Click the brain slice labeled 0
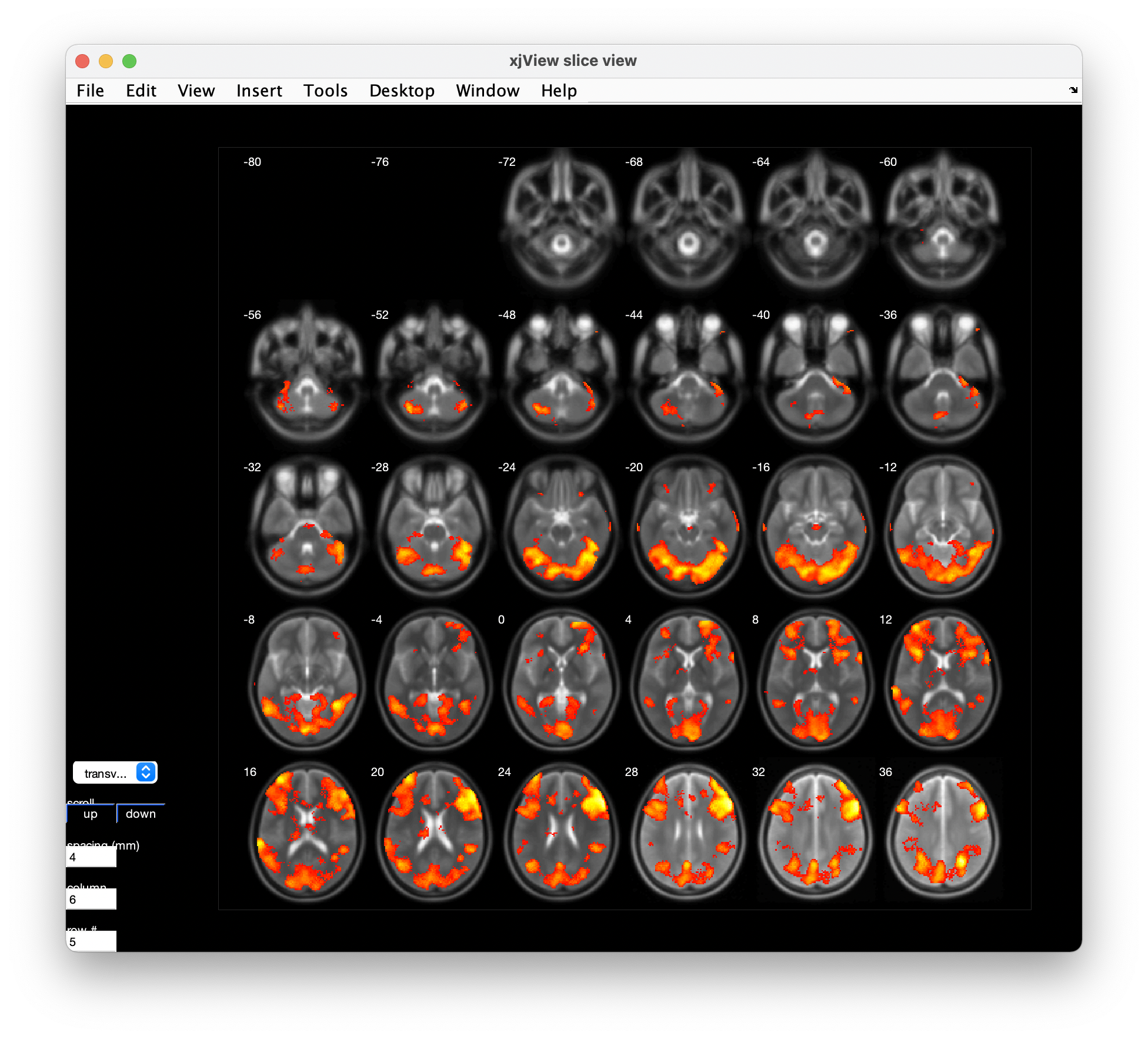 [561, 679]
